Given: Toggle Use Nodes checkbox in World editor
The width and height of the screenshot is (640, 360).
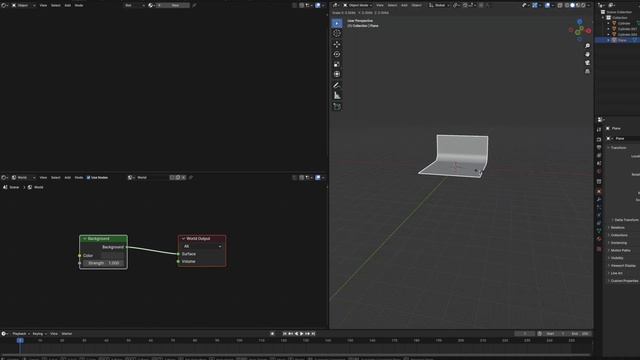Looking at the screenshot, I should coord(89,178).
